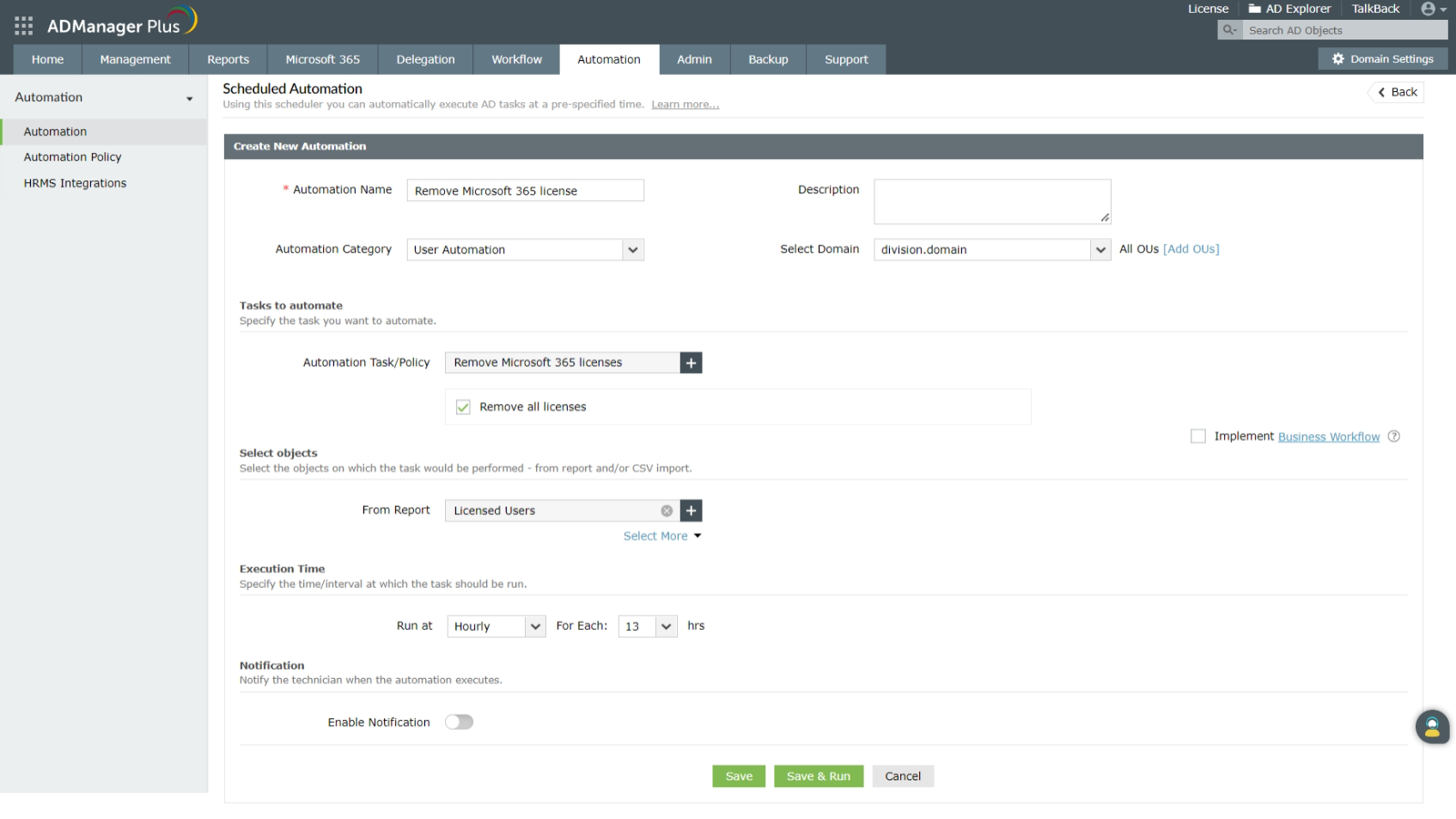Screen dimensions: 1456x819
Task: Switch to Workflow tab
Action: pyautogui.click(x=517, y=59)
